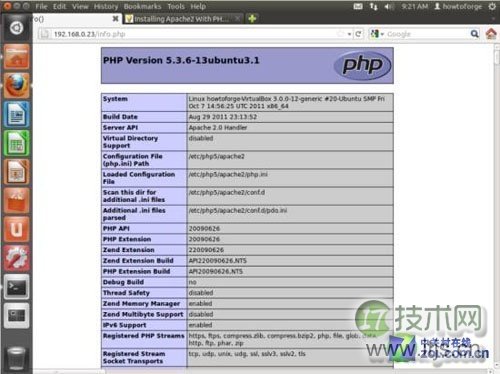
Task: Open the Ubuntu Dash home button
Action: pos(16,28)
